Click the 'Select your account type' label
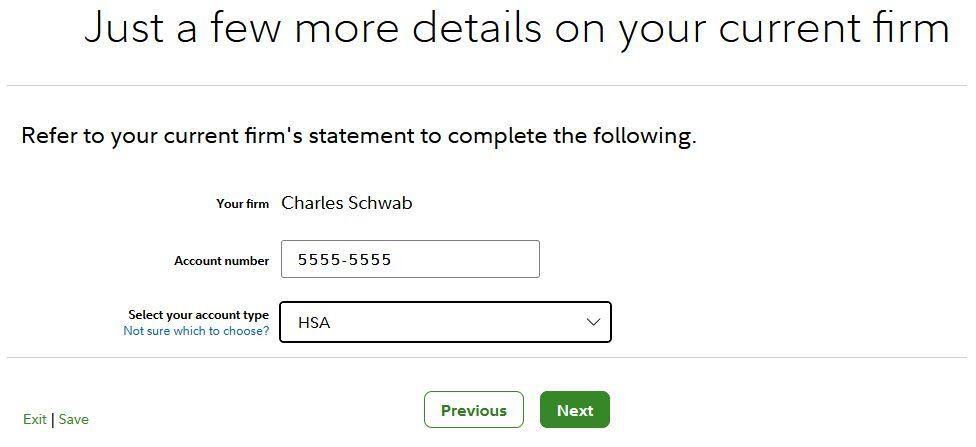This screenshot has height=447, width=976. [x=198, y=315]
